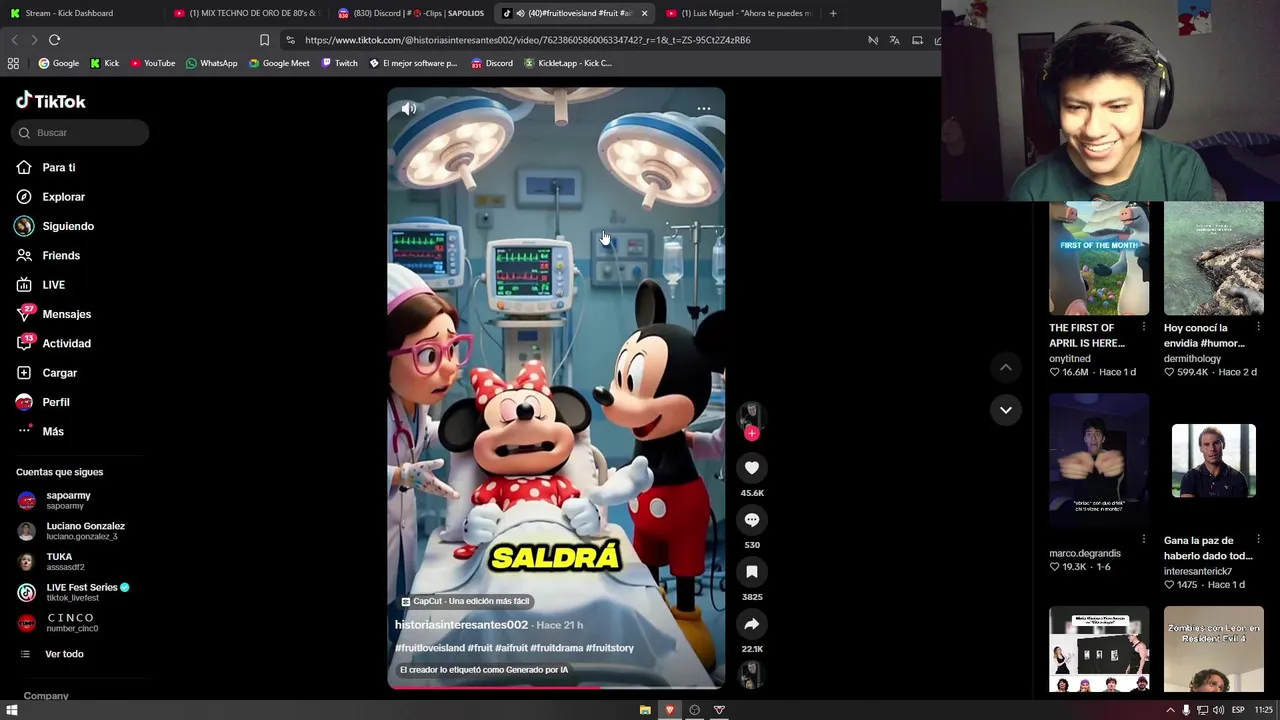This screenshot has width=1280, height=720.
Task: Open the browser apps grid icon
Action: coord(13,63)
